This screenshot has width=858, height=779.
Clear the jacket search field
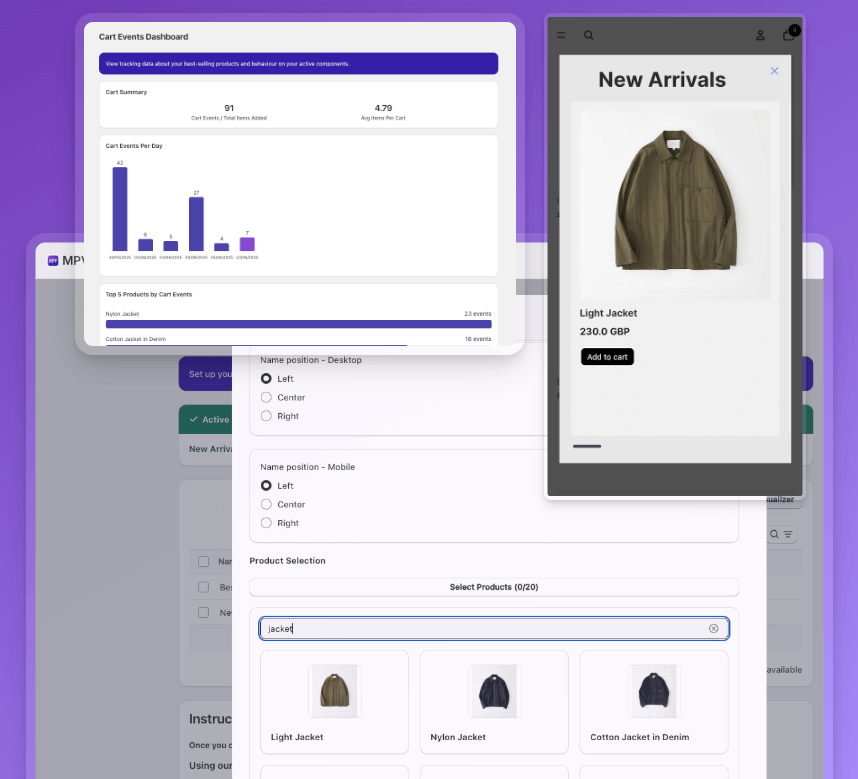click(x=713, y=629)
